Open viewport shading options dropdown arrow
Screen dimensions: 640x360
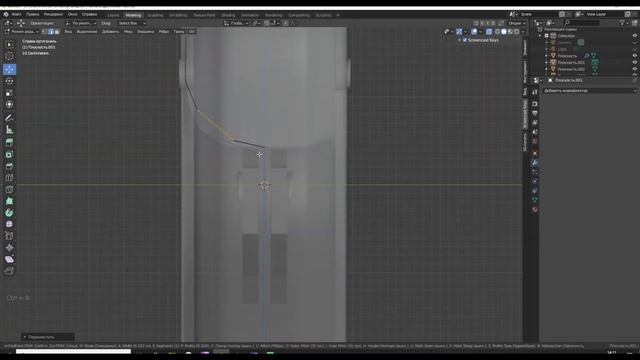pos(523,31)
